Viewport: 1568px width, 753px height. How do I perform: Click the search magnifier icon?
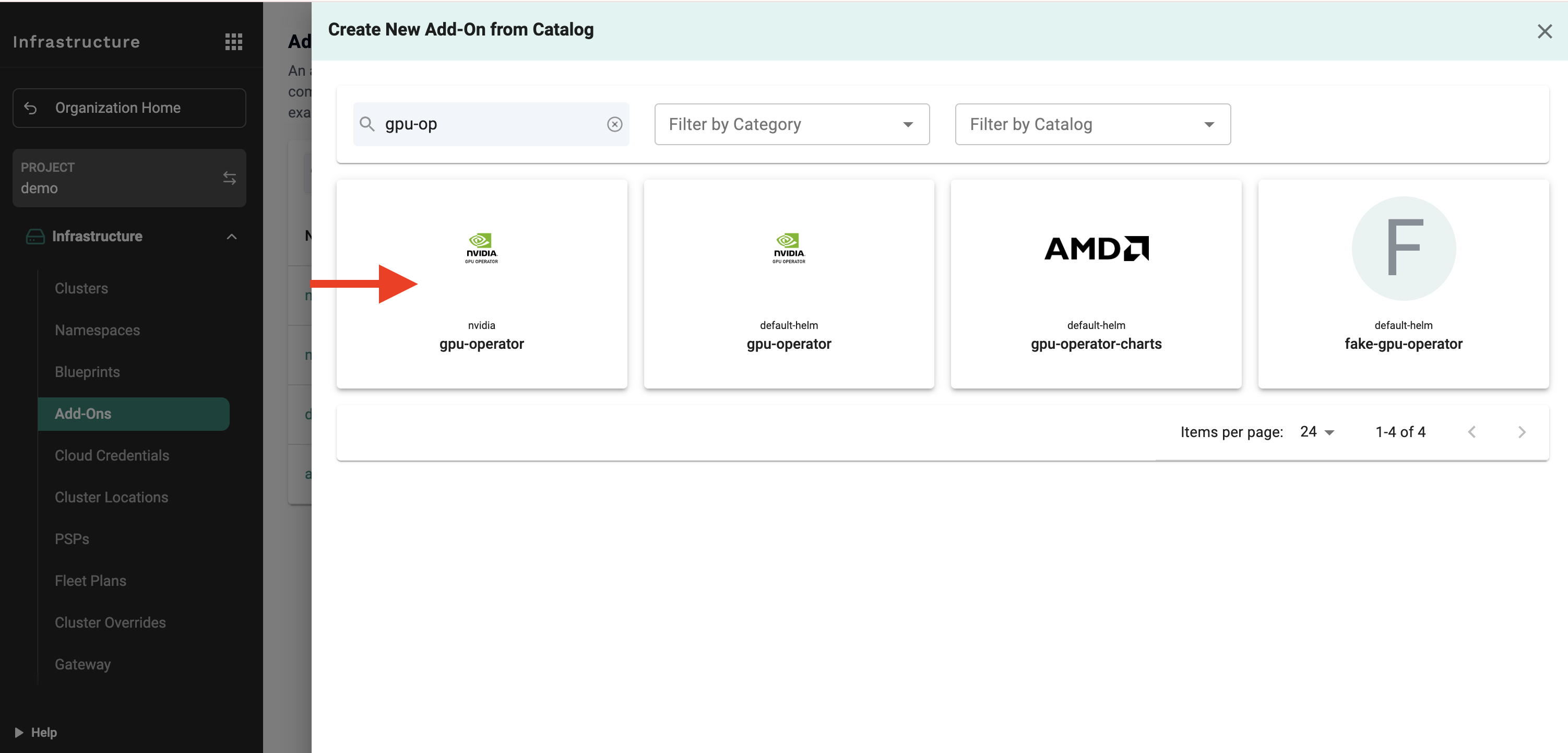pos(367,124)
